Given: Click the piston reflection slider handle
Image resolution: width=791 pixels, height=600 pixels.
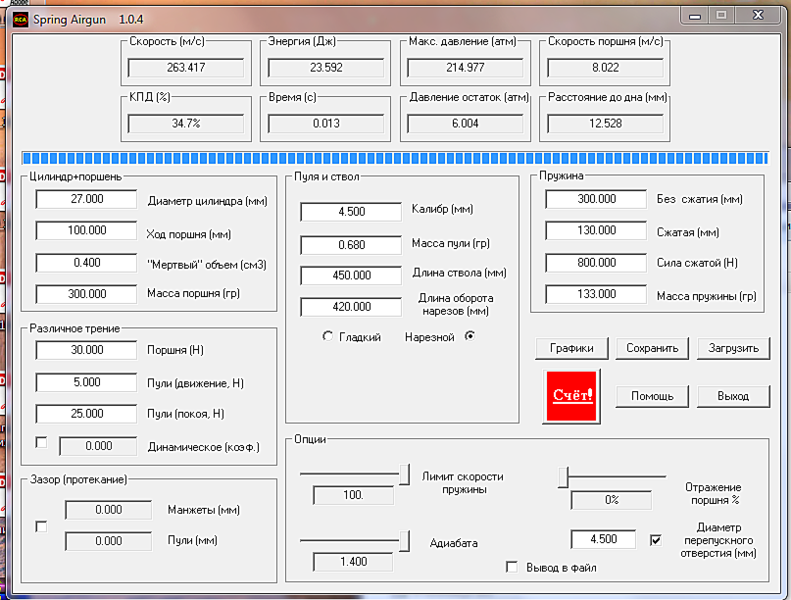Looking at the screenshot, I should [563, 477].
